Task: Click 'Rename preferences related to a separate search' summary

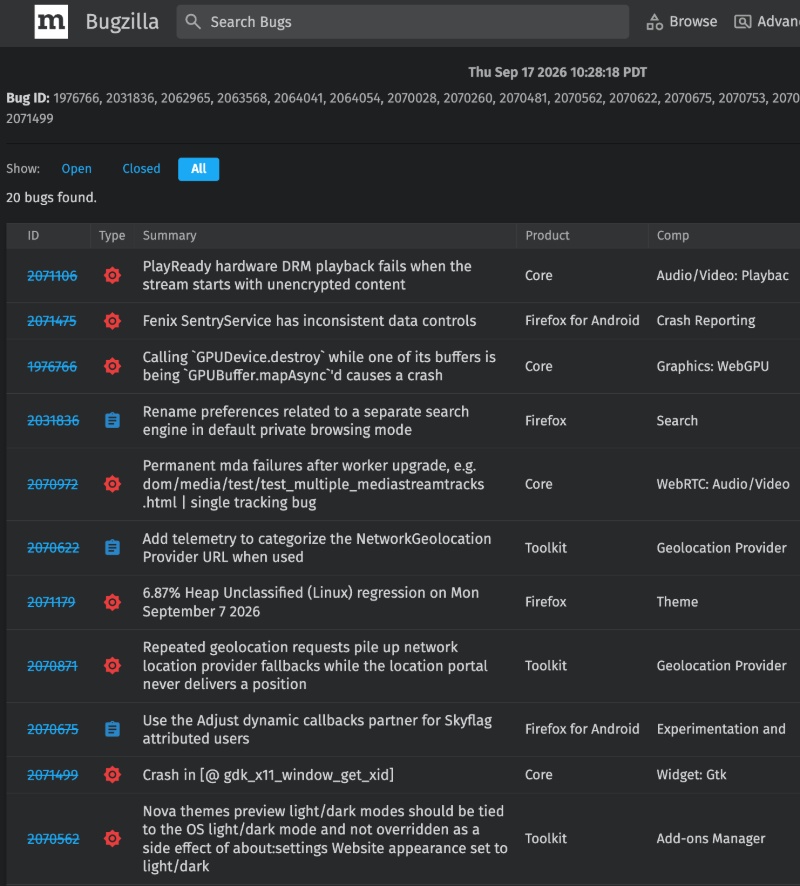Action: click(x=306, y=420)
